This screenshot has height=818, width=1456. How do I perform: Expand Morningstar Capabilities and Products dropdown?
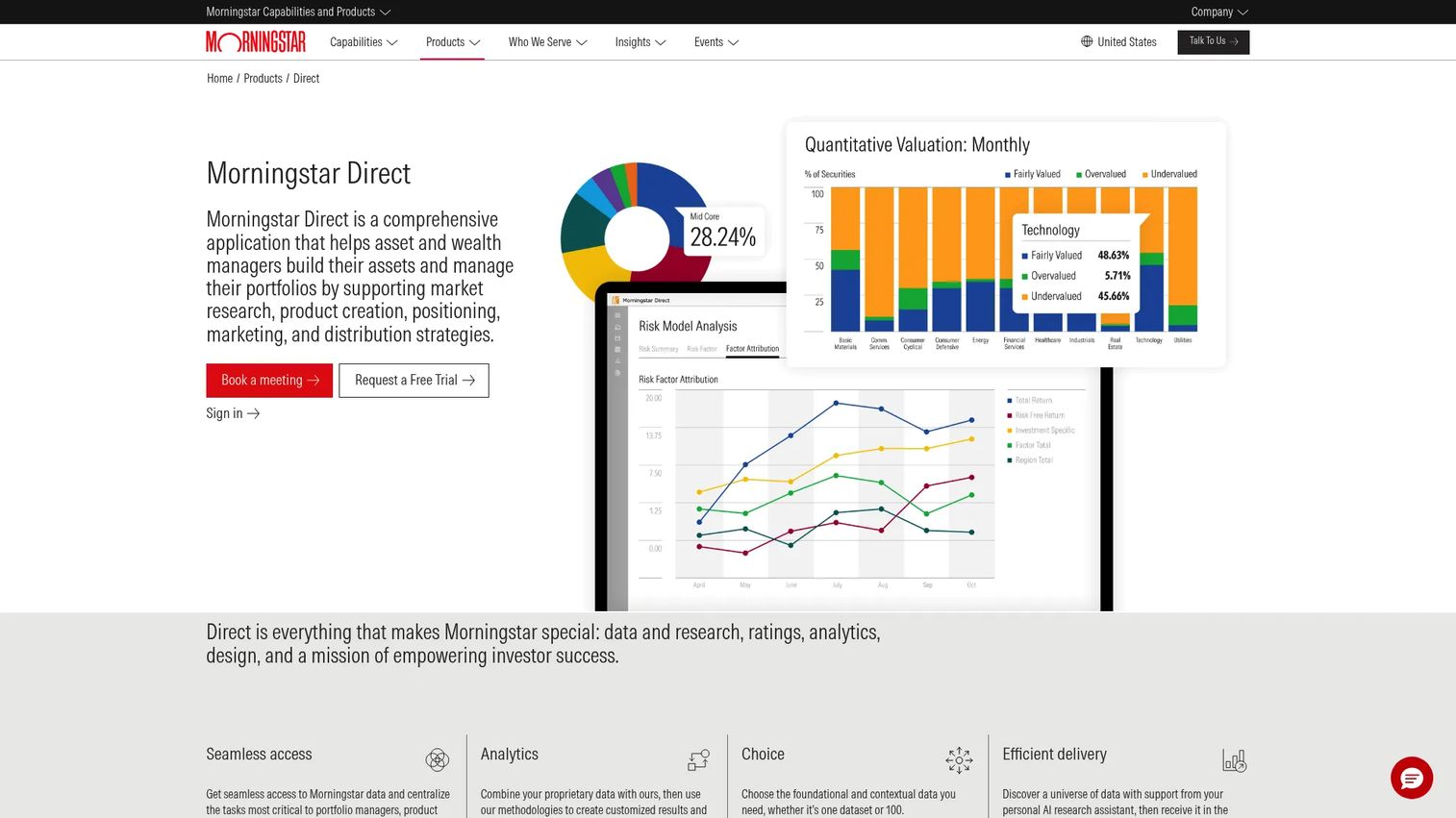298,12
